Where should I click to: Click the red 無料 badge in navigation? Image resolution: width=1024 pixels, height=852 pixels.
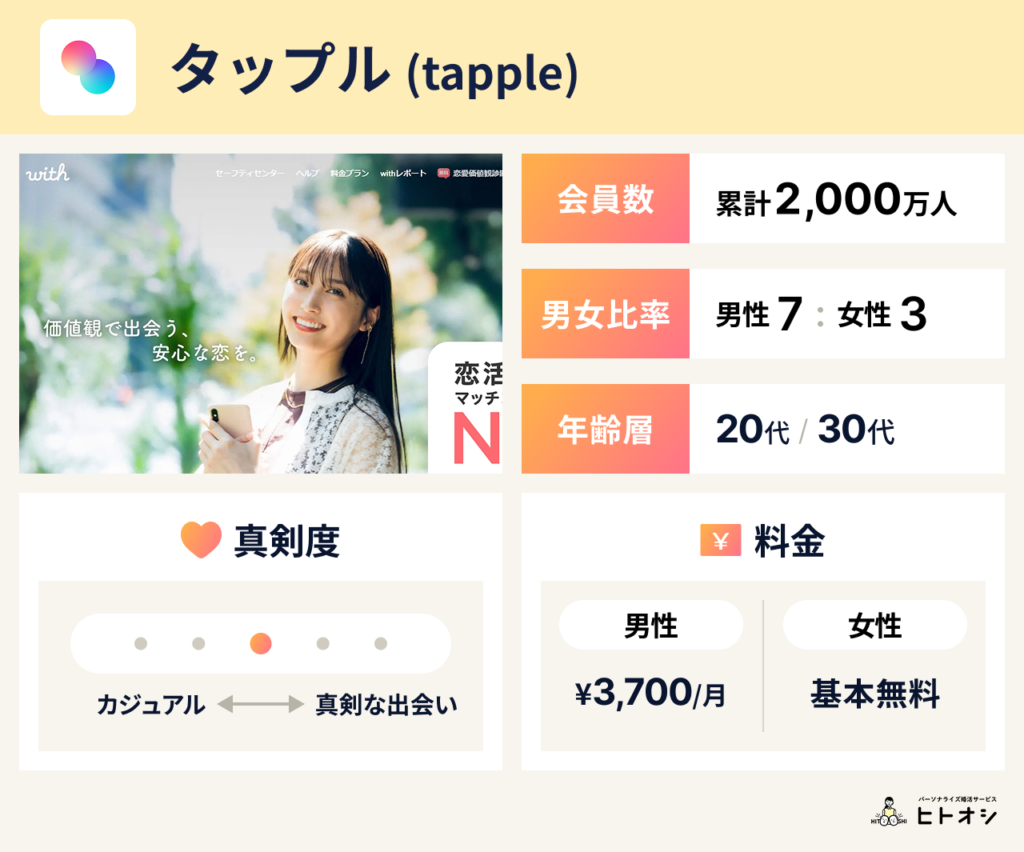tap(443, 173)
